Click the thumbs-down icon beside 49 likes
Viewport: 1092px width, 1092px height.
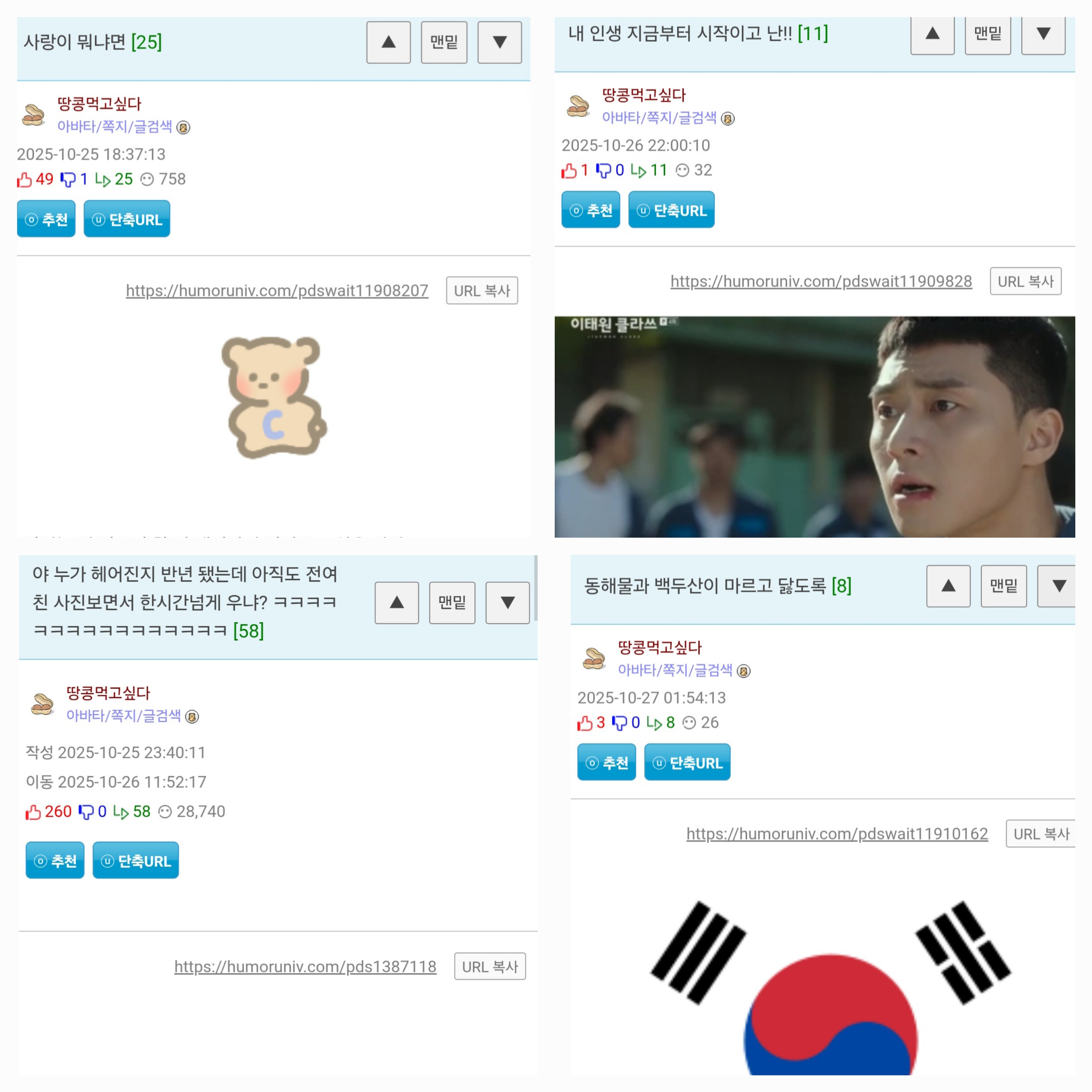[68, 180]
